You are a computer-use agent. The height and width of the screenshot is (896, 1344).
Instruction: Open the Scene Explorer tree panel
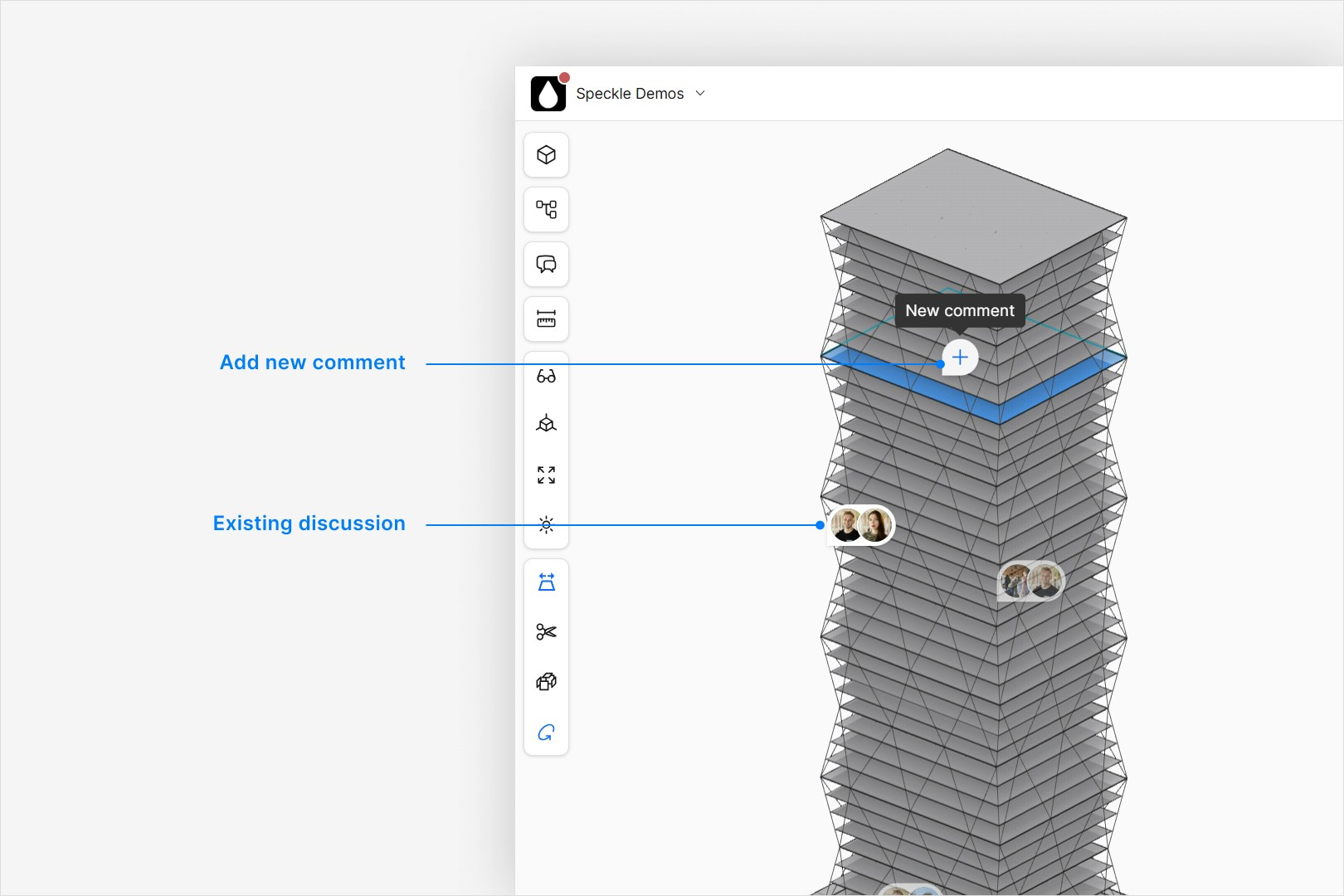point(546,210)
